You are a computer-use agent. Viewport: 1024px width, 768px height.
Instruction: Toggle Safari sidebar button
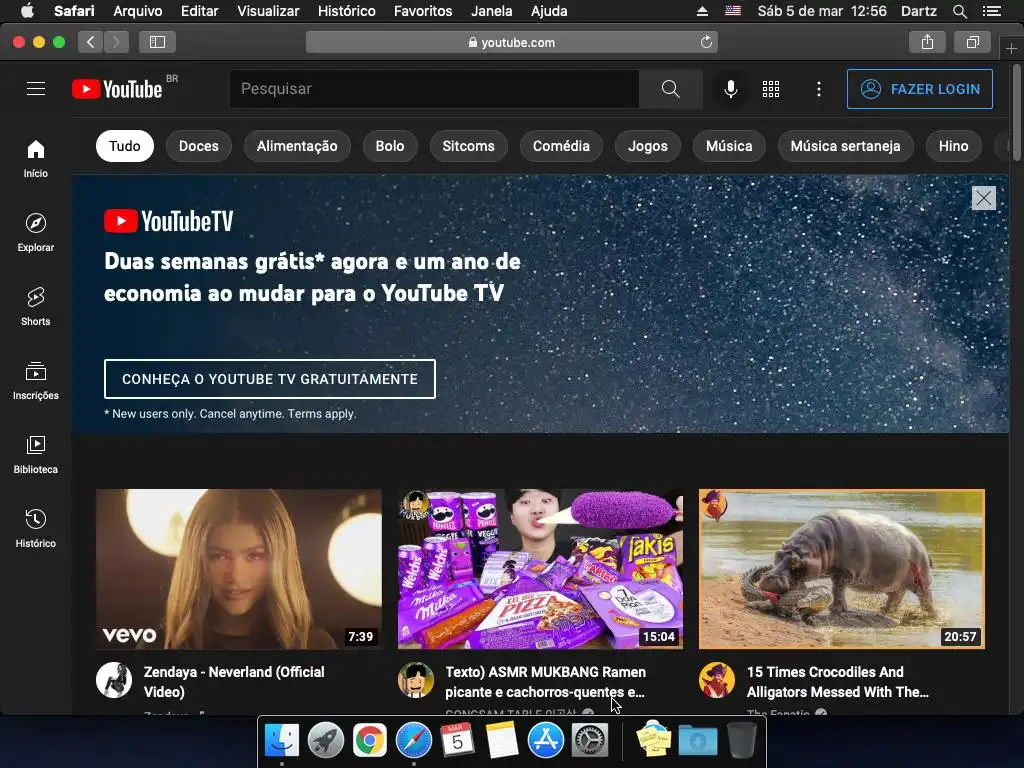click(x=157, y=42)
